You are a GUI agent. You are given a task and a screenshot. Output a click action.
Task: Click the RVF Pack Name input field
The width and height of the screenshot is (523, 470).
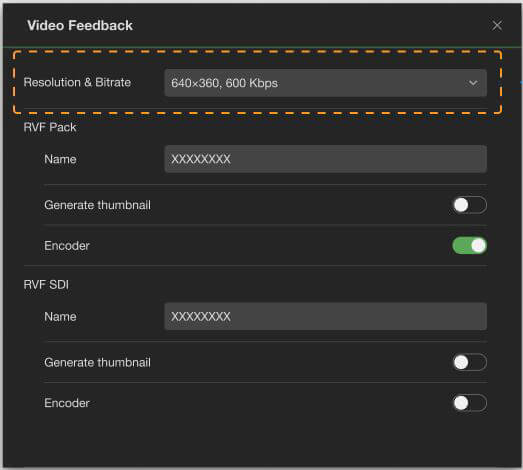coord(326,159)
